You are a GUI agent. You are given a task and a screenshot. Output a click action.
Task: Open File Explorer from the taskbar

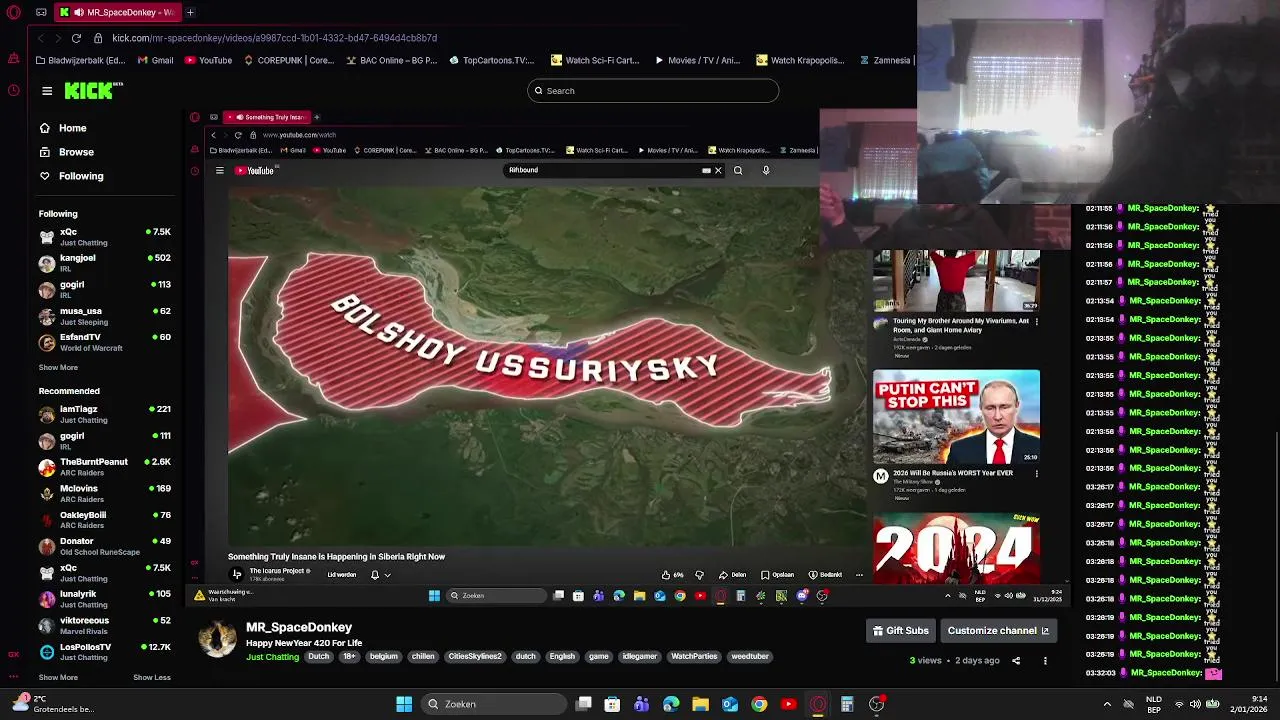pyautogui.click(x=700, y=704)
